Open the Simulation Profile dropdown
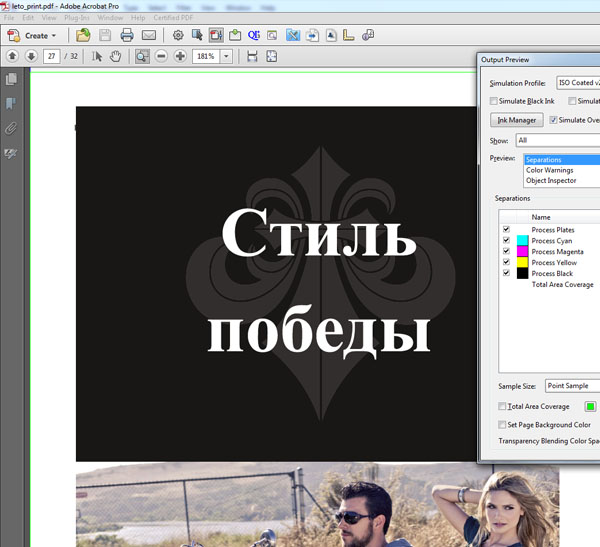 click(578, 83)
